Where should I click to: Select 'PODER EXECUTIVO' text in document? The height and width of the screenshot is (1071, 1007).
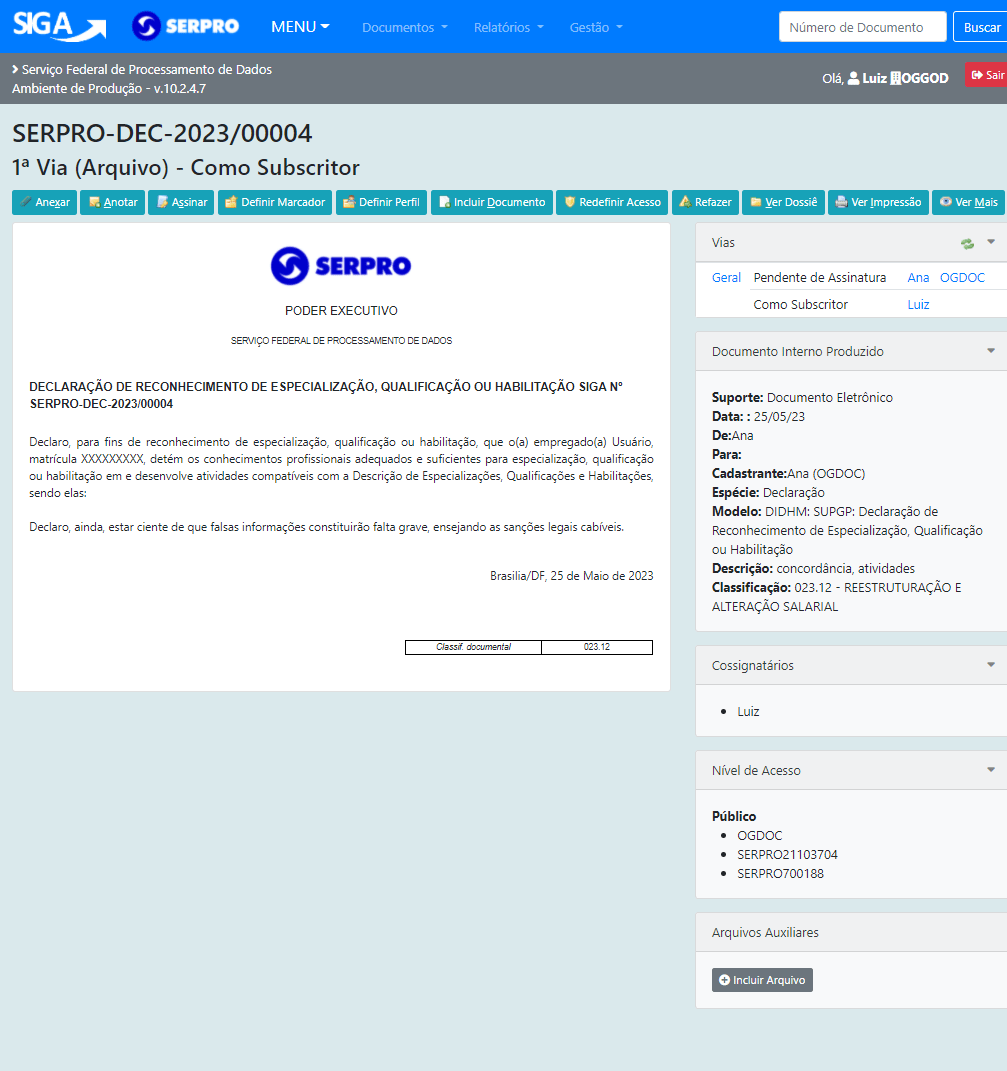(341, 311)
